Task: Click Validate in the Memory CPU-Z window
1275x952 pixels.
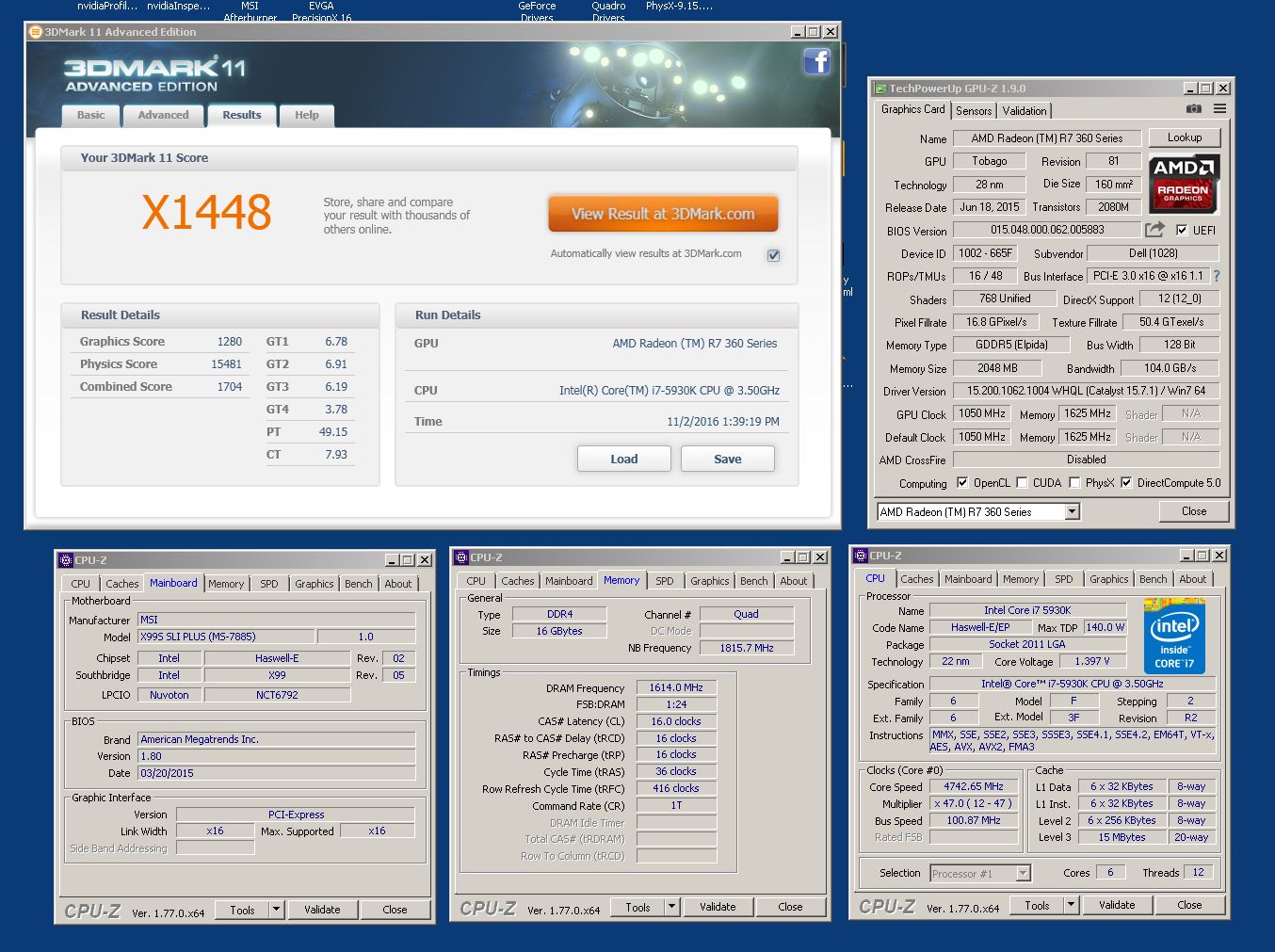Action: (x=718, y=907)
